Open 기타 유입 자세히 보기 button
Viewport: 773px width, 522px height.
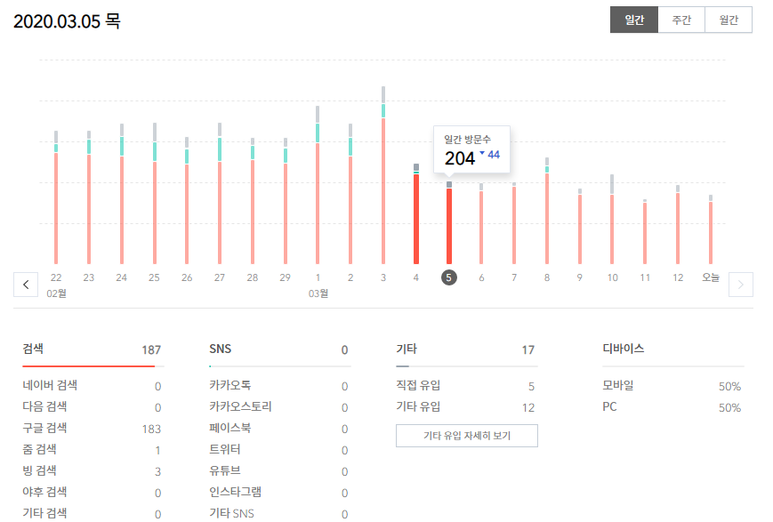[467, 436]
